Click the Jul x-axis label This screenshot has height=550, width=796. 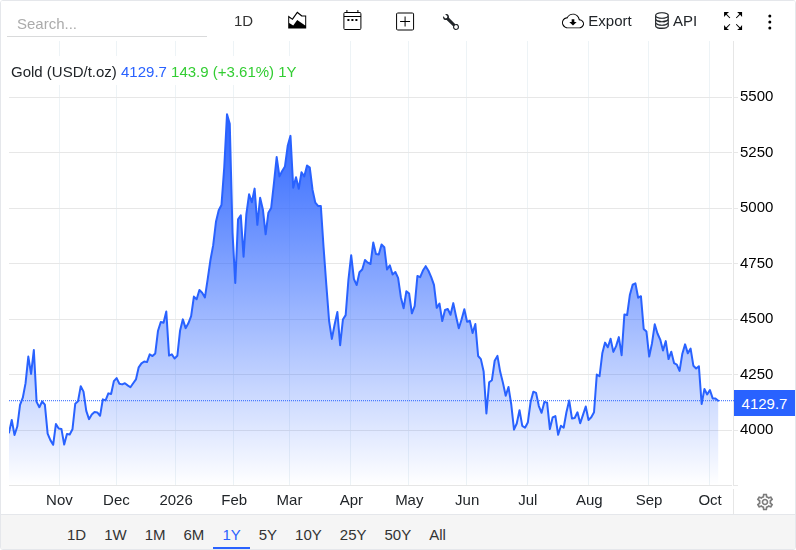527,500
